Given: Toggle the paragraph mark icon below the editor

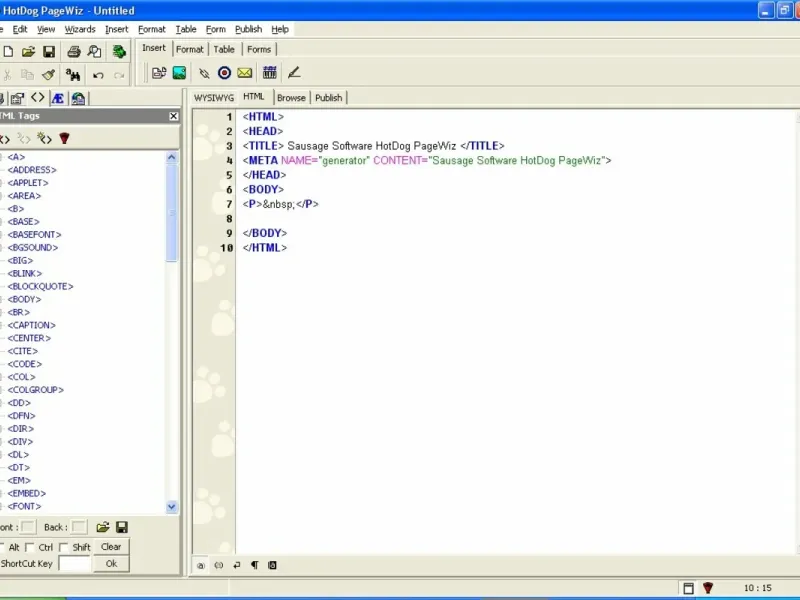Looking at the screenshot, I should [255, 565].
